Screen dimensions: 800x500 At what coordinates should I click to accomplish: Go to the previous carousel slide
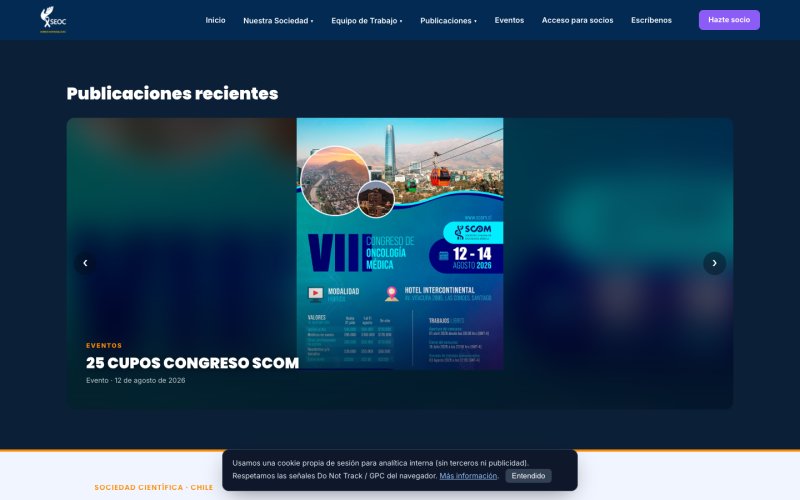click(x=85, y=263)
